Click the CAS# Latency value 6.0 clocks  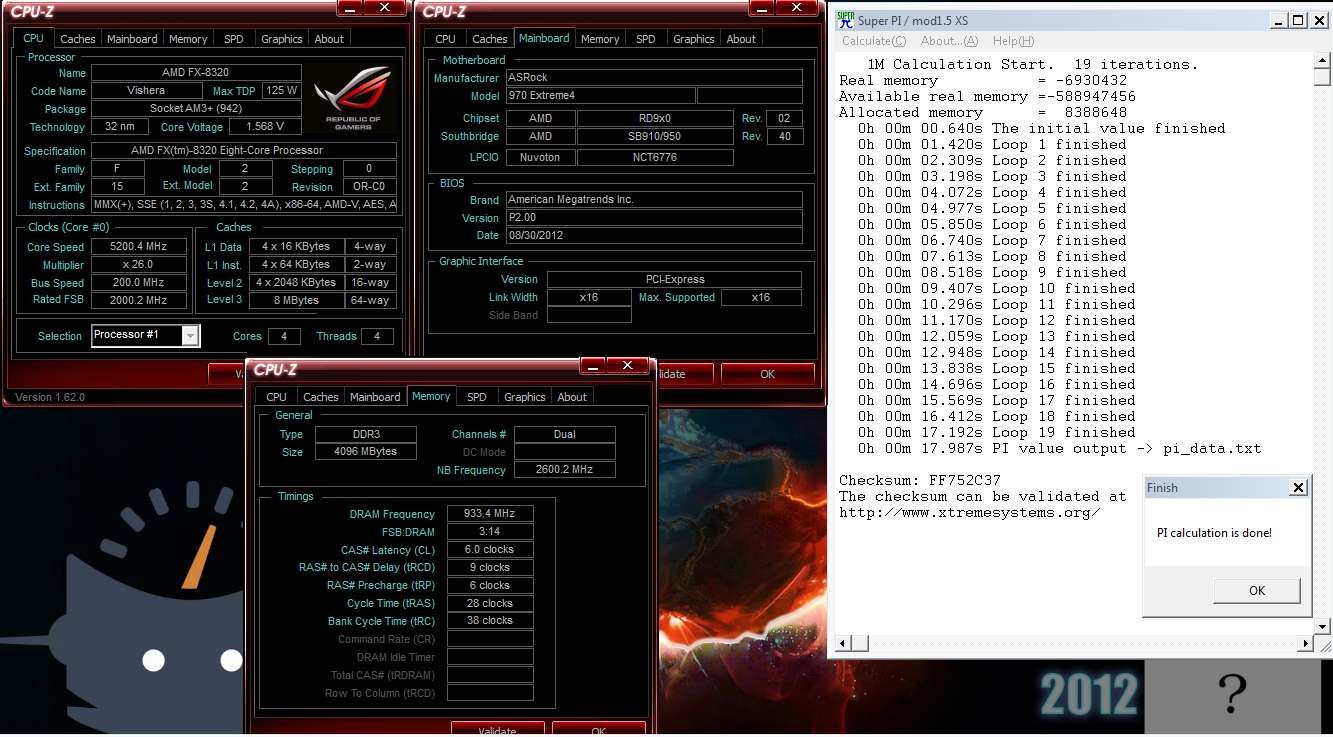489,550
